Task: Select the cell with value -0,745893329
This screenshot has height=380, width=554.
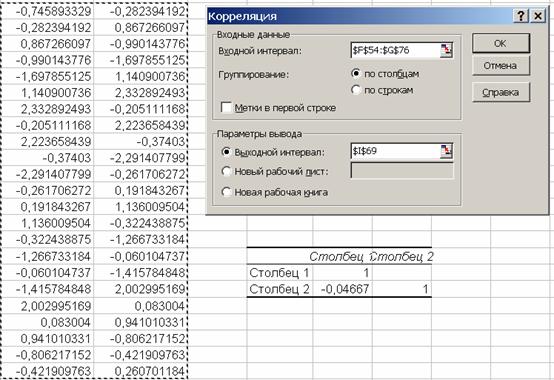Action: (48, 11)
